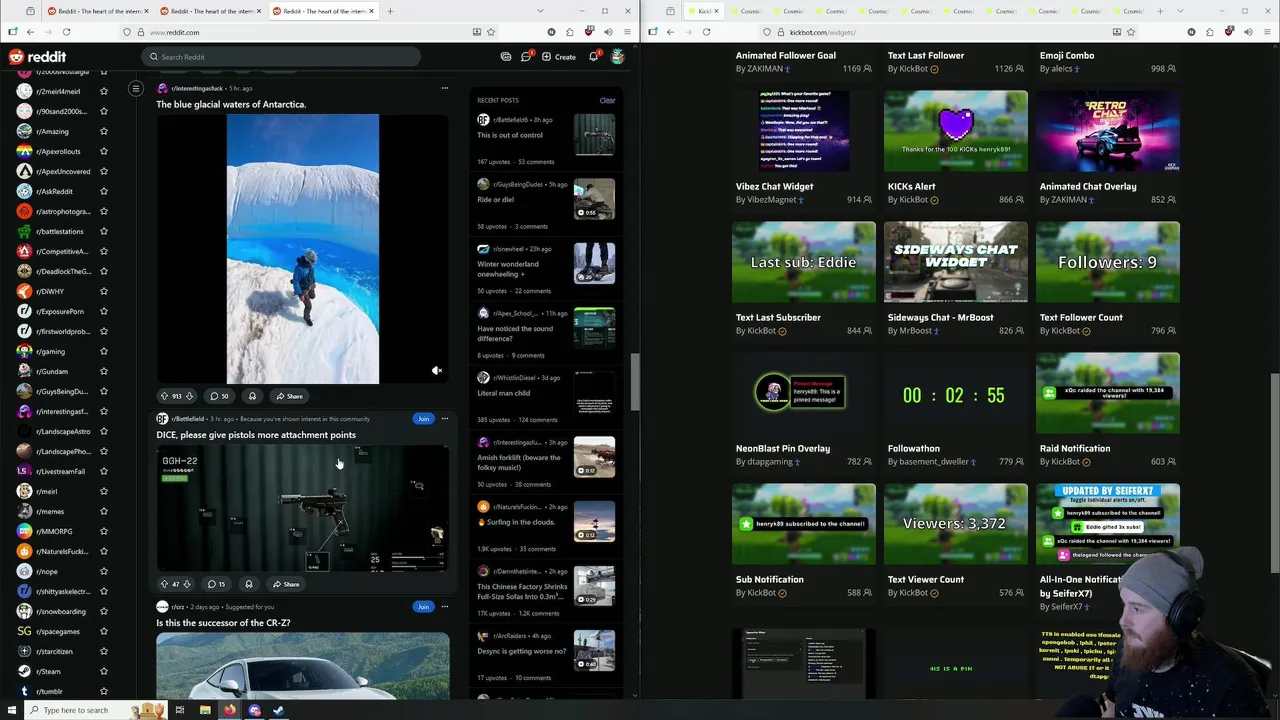This screenshot has height=720, width=1280.
Task: Toggle favorite star for r/MMORPG
Action: click(x=104, y=531)
